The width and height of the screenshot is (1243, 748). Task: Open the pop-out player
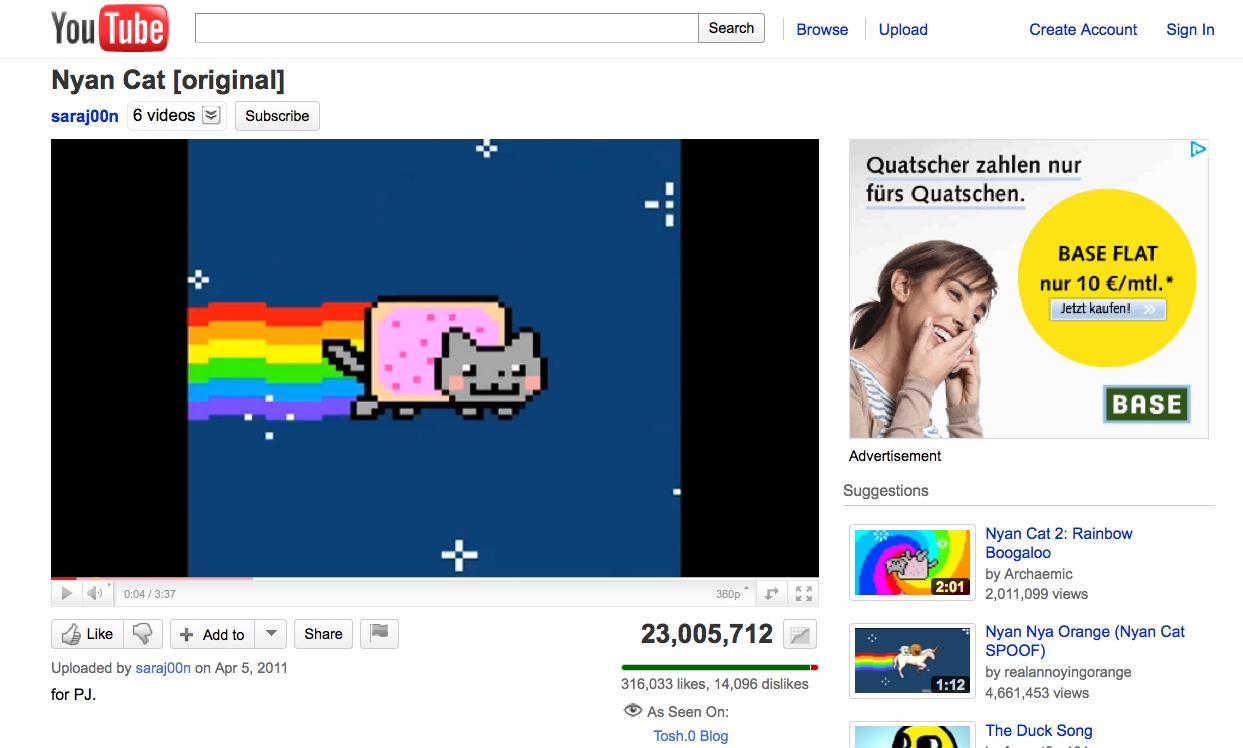[770, 592]
